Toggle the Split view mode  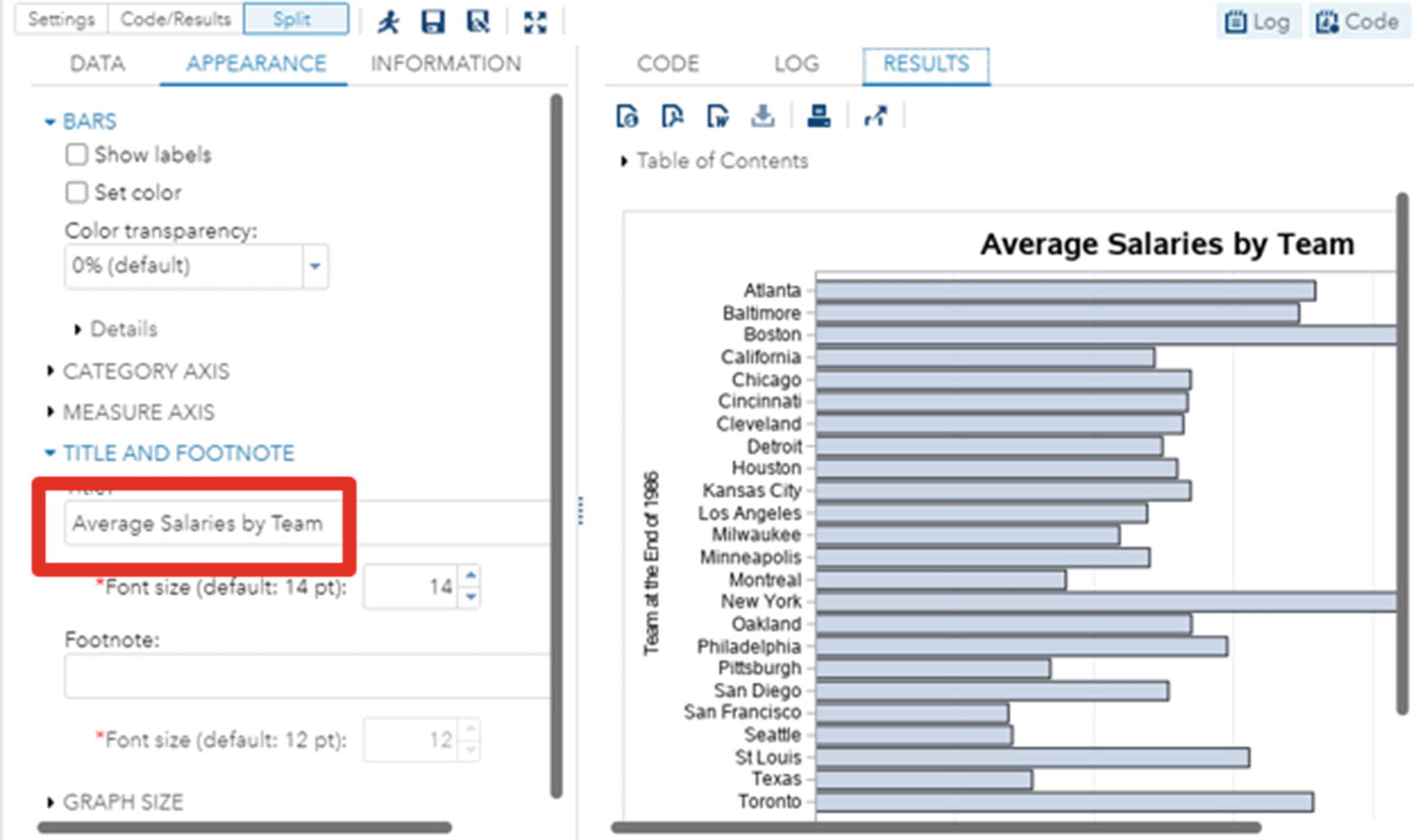pos(296,18)
